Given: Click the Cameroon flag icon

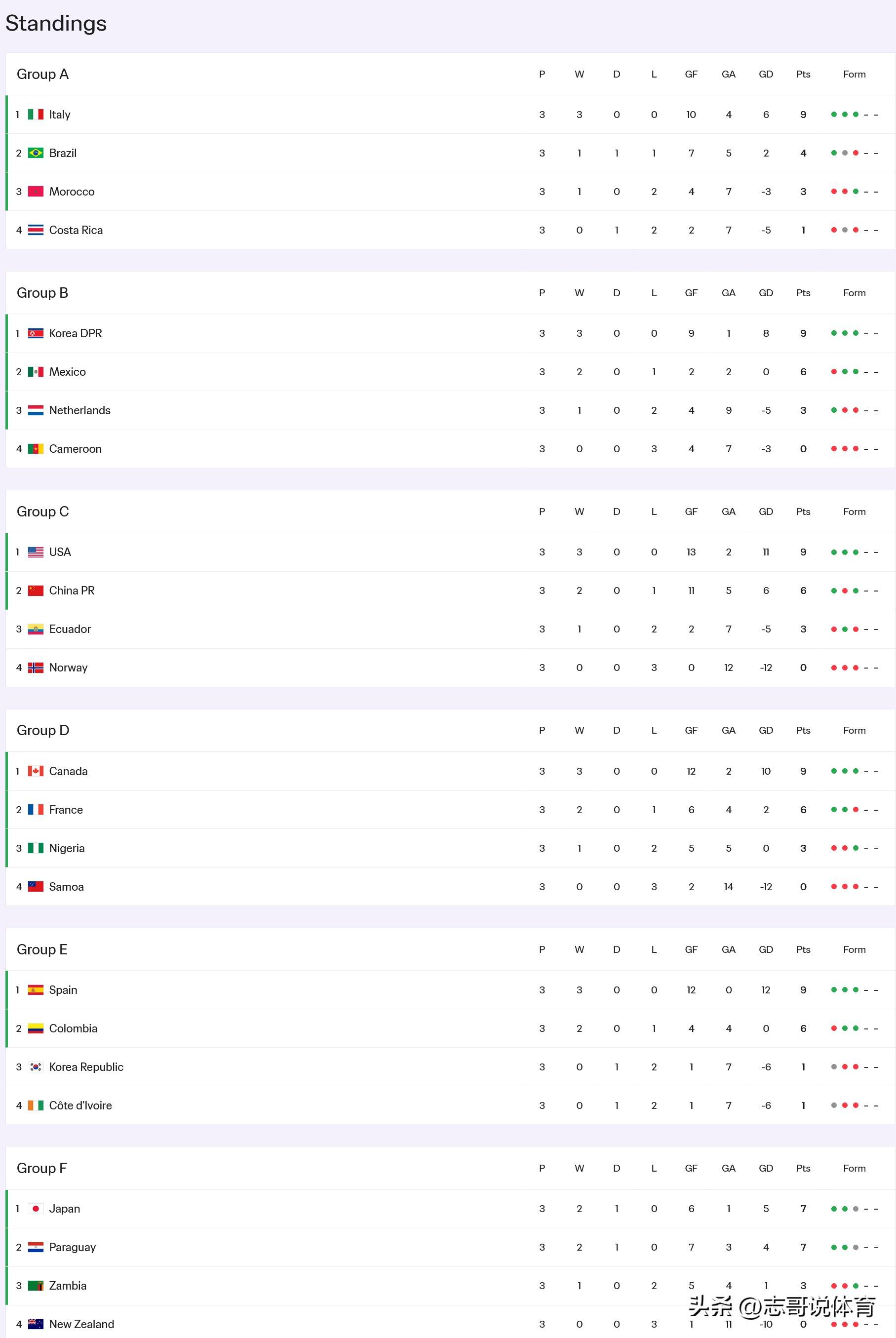Looking at the screenshot, I should 36,449.
